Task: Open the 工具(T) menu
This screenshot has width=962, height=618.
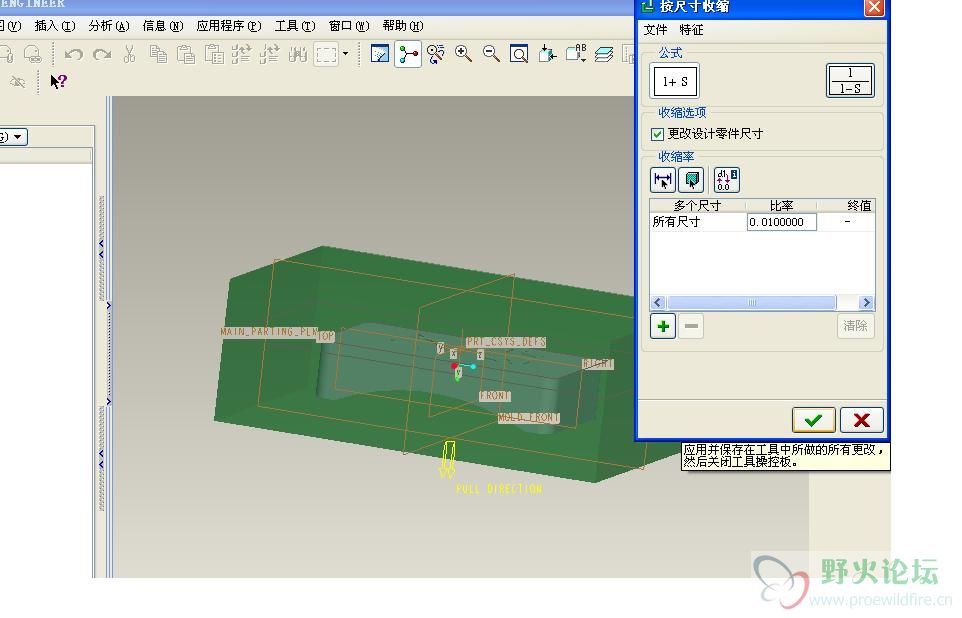Action: (x=294, y=26)
